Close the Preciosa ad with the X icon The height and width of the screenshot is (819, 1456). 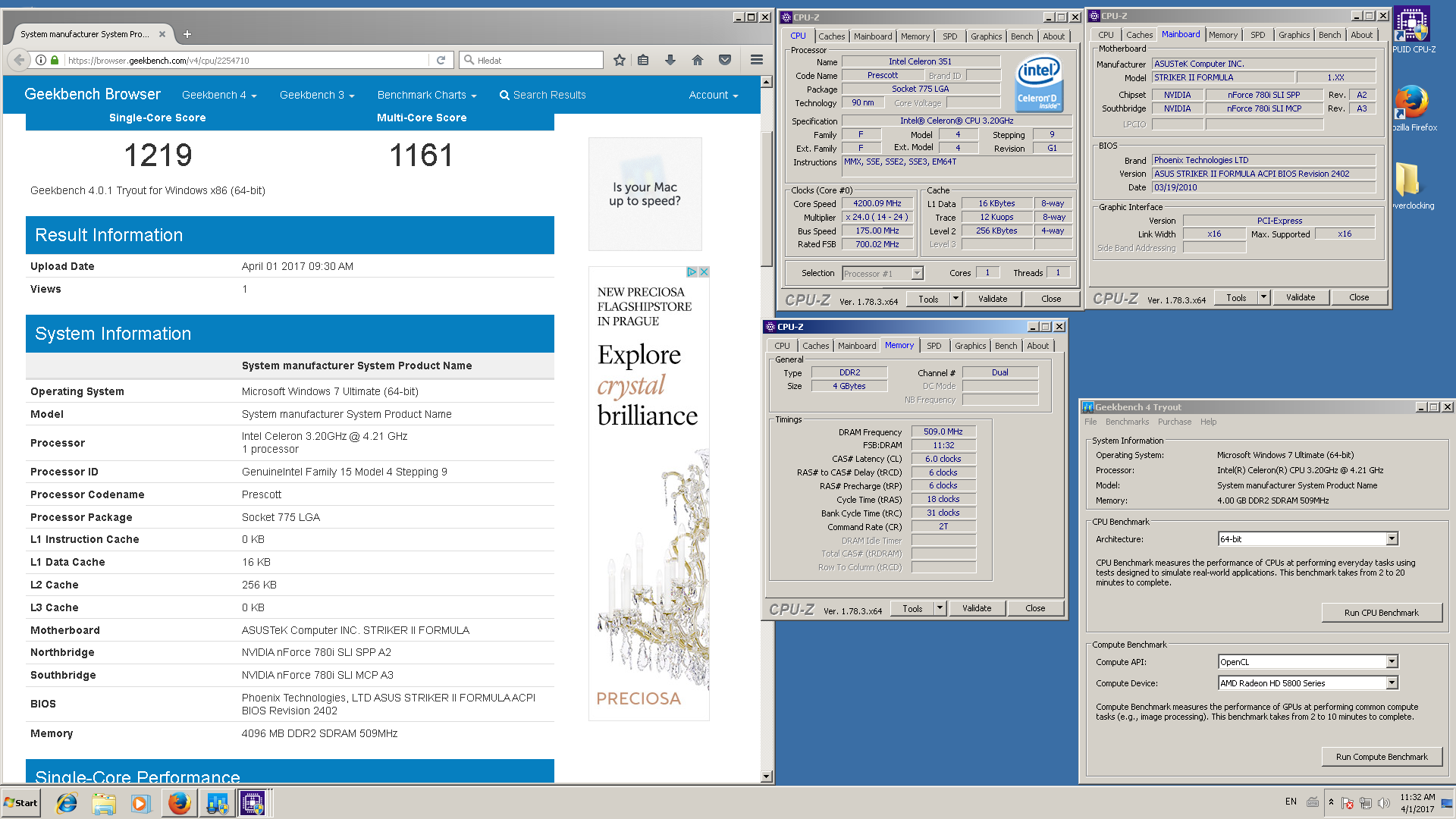[704, 271]
